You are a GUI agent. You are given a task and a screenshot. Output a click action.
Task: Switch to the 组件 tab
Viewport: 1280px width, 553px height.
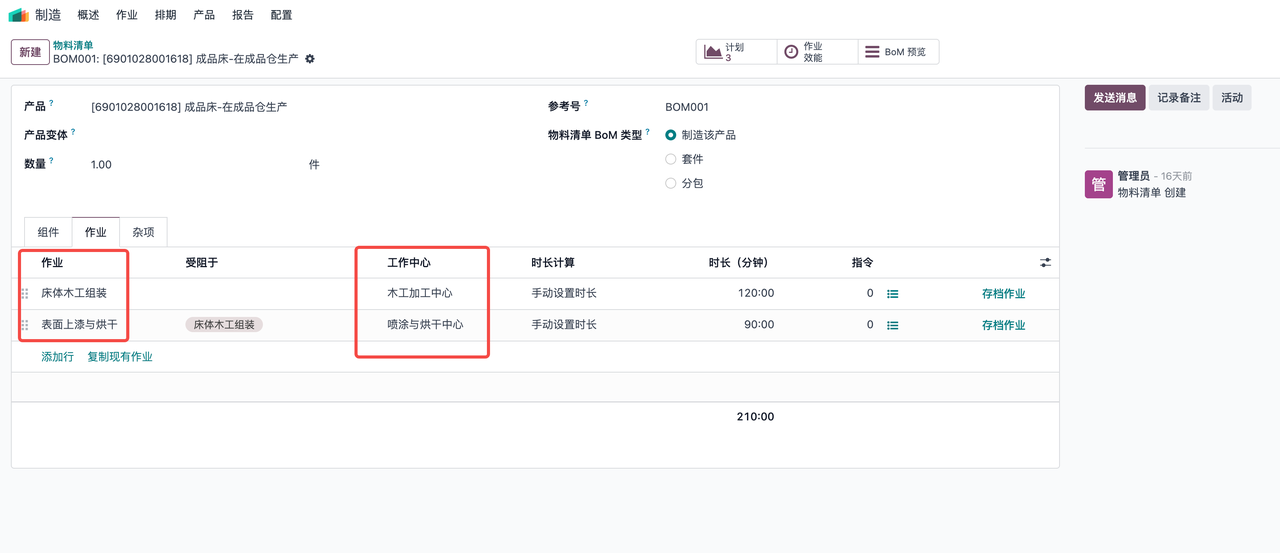click(x=48, y=232)
